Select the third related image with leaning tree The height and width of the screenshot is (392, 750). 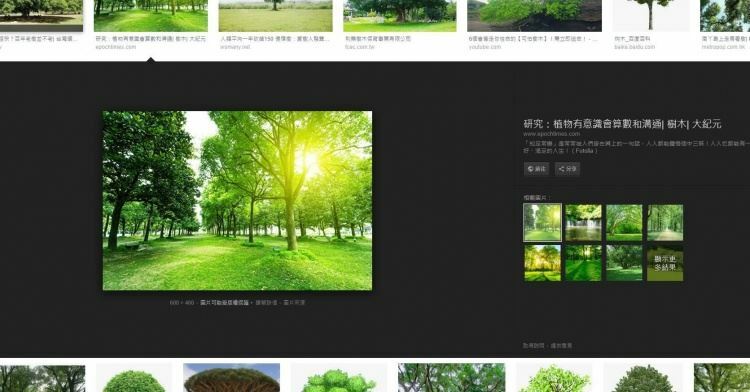click(x=624, y=222)
